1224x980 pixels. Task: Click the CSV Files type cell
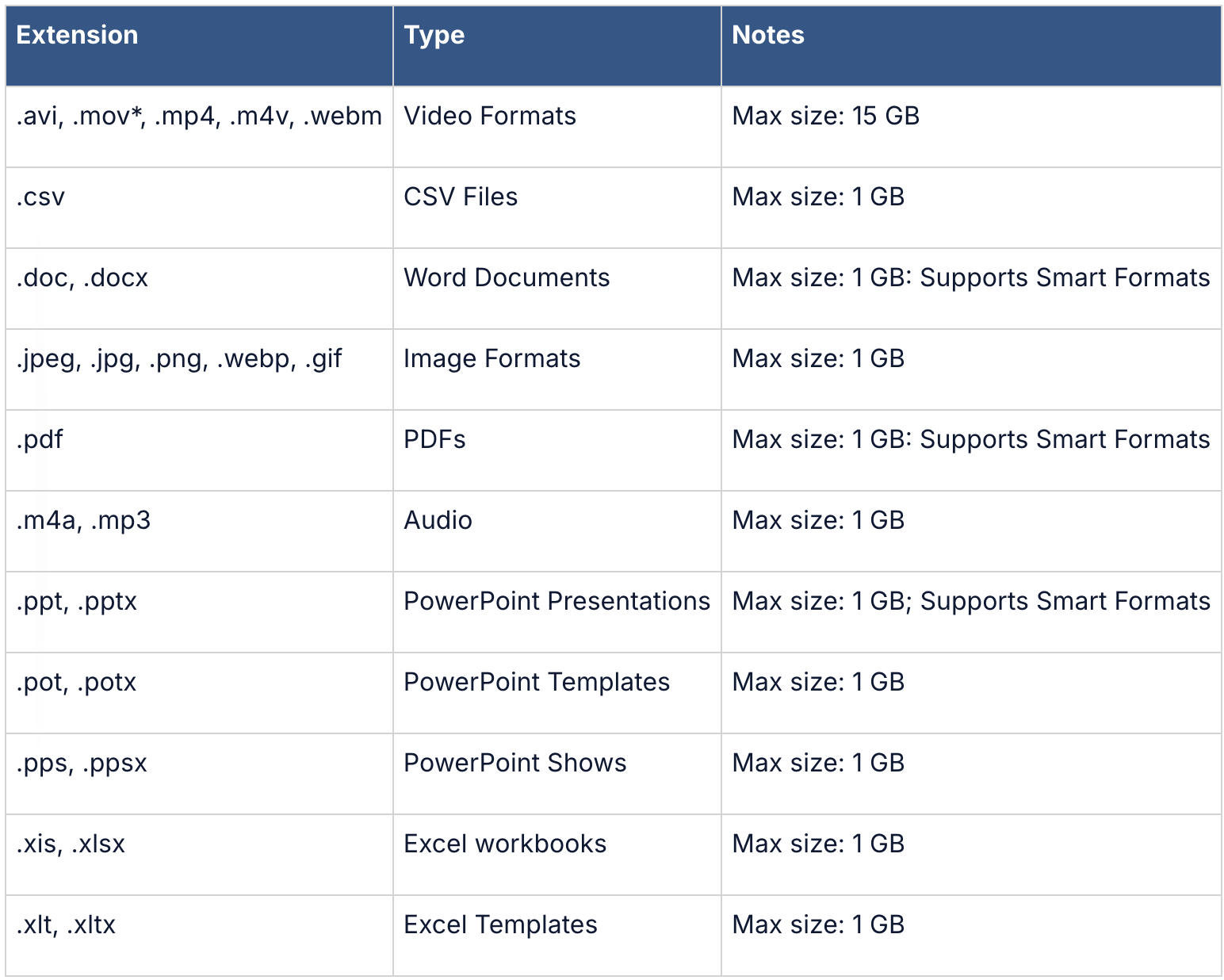tap(461, 197)
